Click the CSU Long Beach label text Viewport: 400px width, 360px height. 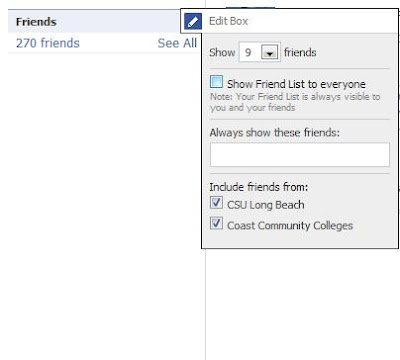coord(266,205)
